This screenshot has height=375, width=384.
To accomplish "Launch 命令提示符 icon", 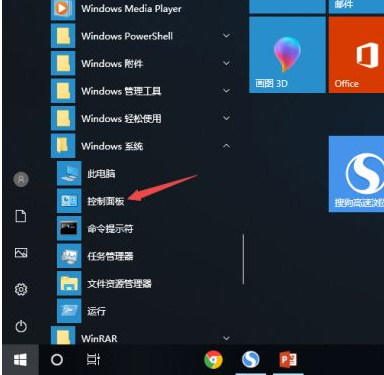I will tap(69, 229).
